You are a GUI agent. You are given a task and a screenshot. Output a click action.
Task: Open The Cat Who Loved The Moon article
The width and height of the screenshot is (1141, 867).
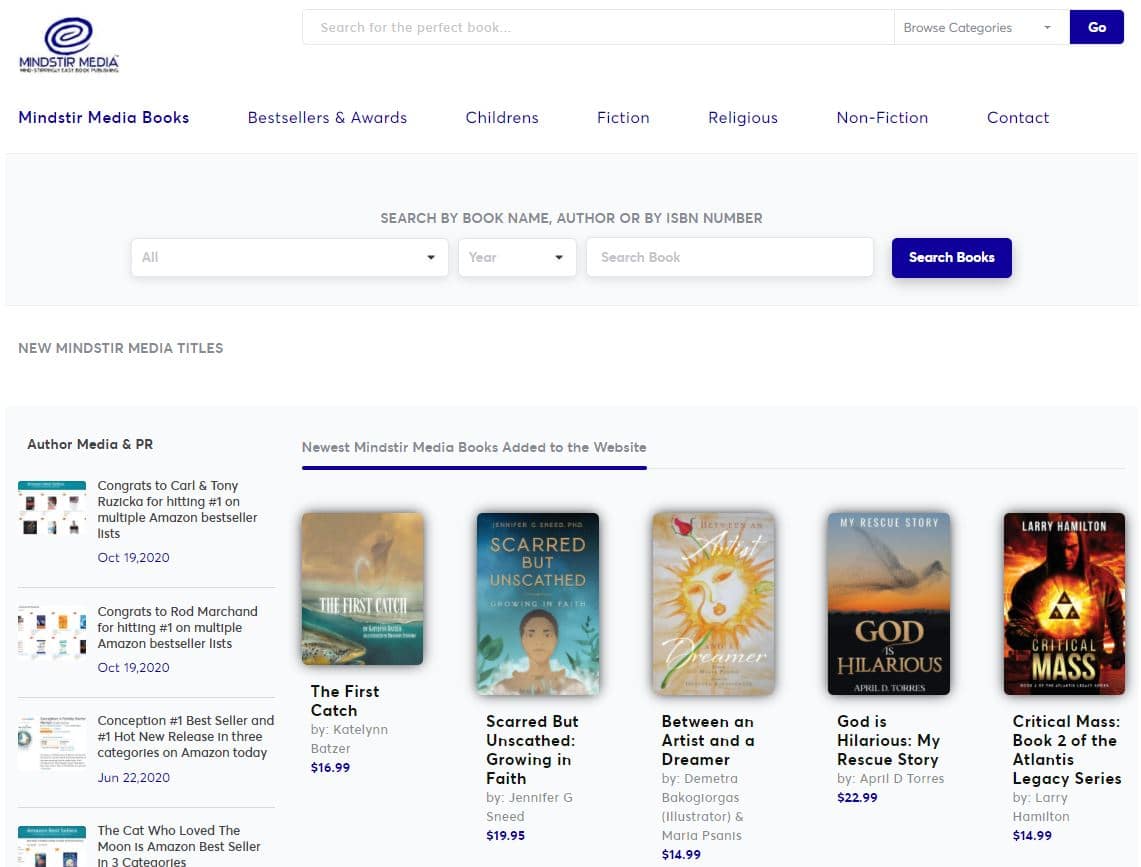178,846
